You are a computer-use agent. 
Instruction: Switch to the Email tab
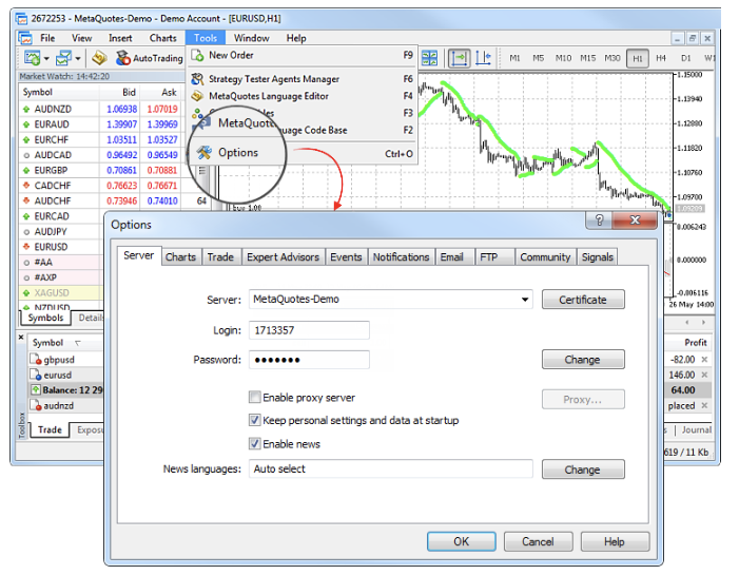[x=452, y=257]
